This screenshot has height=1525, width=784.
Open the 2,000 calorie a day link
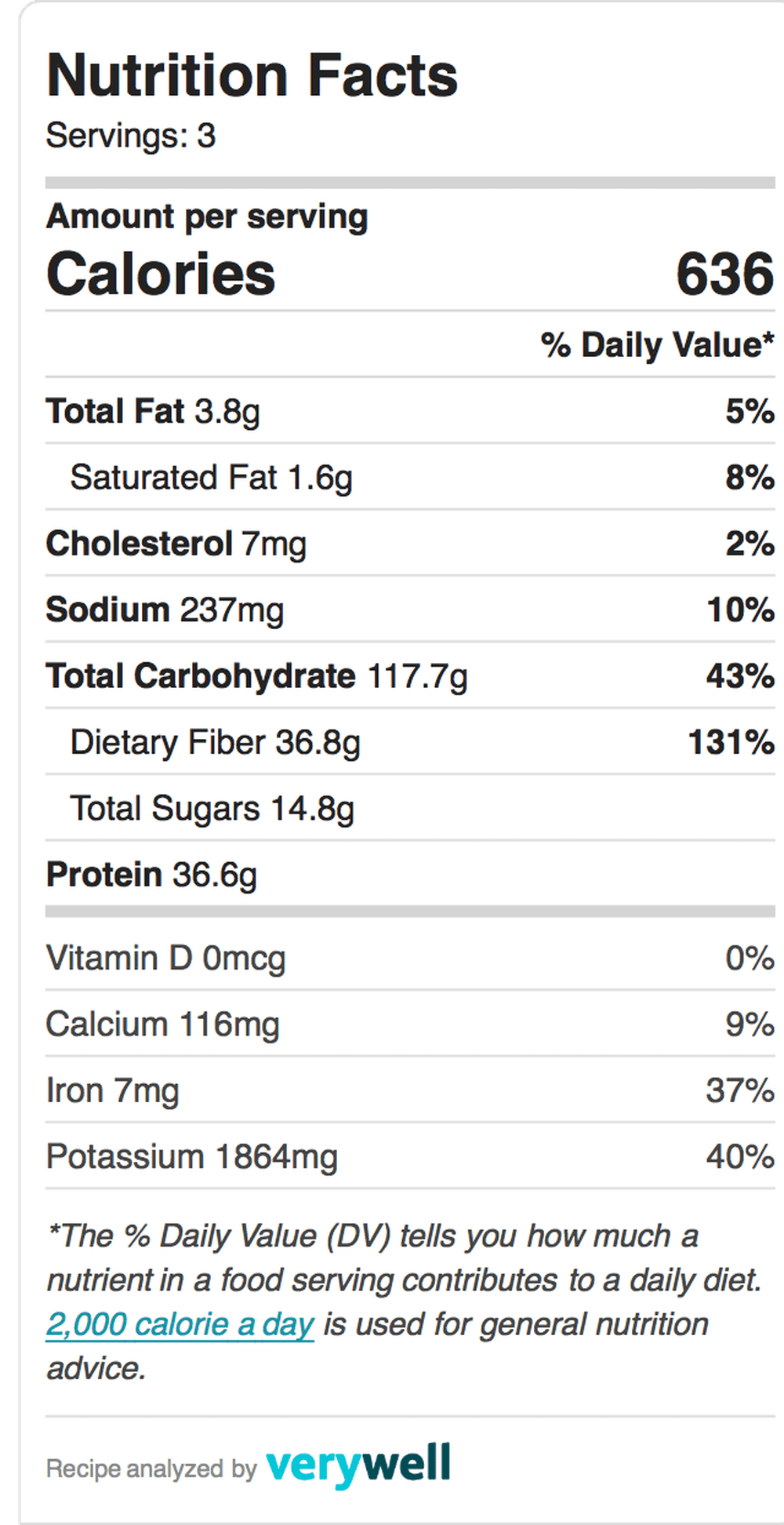(x=180, y=1325)
